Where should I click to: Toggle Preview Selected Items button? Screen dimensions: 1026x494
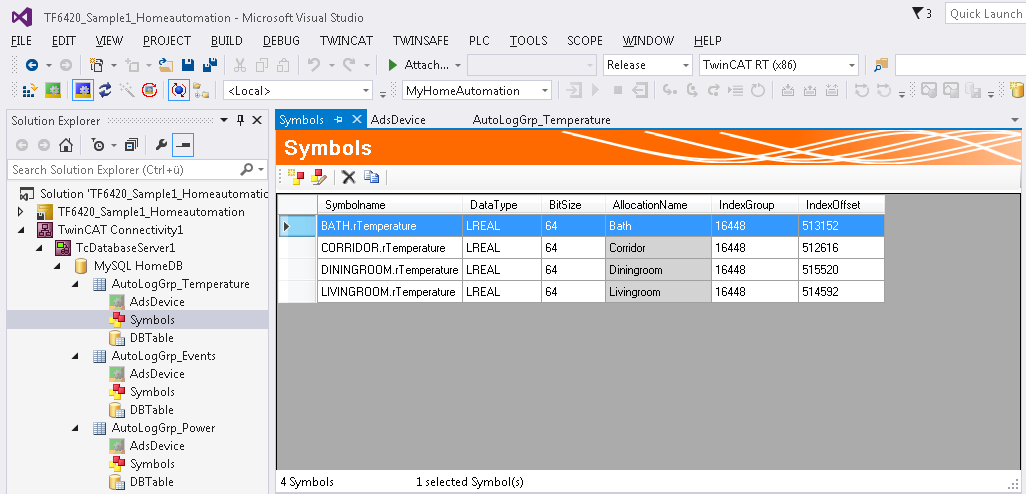[x=183, y=145]
